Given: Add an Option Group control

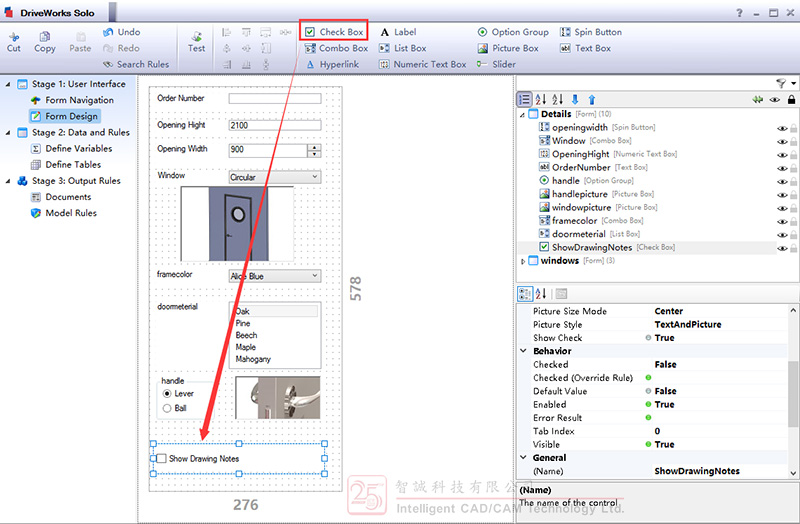Looking at the screenshot, I should point(513,32).
